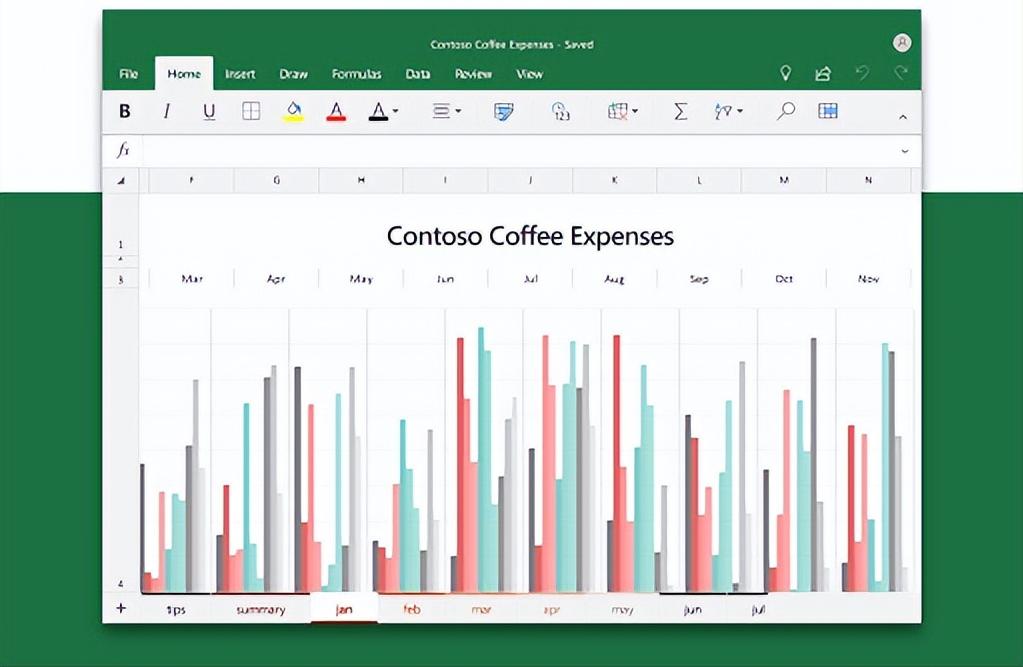Select the Aug month cell
This screenshot has height=667, width=1023.
[615, 279]
